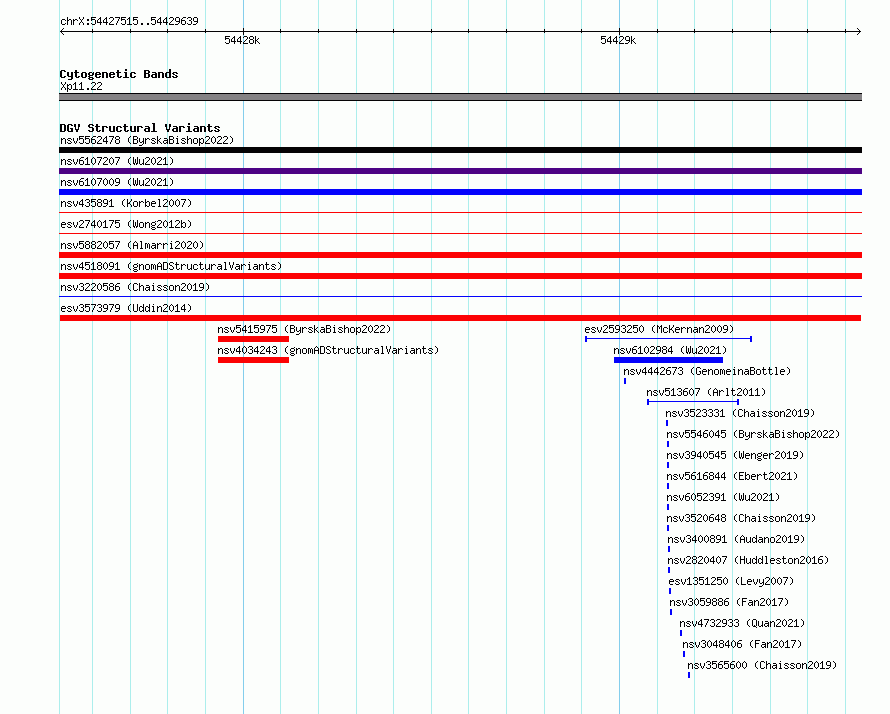890x714 pixels.
Task: Click the thin red line of nsv435891
Action: 460,213
